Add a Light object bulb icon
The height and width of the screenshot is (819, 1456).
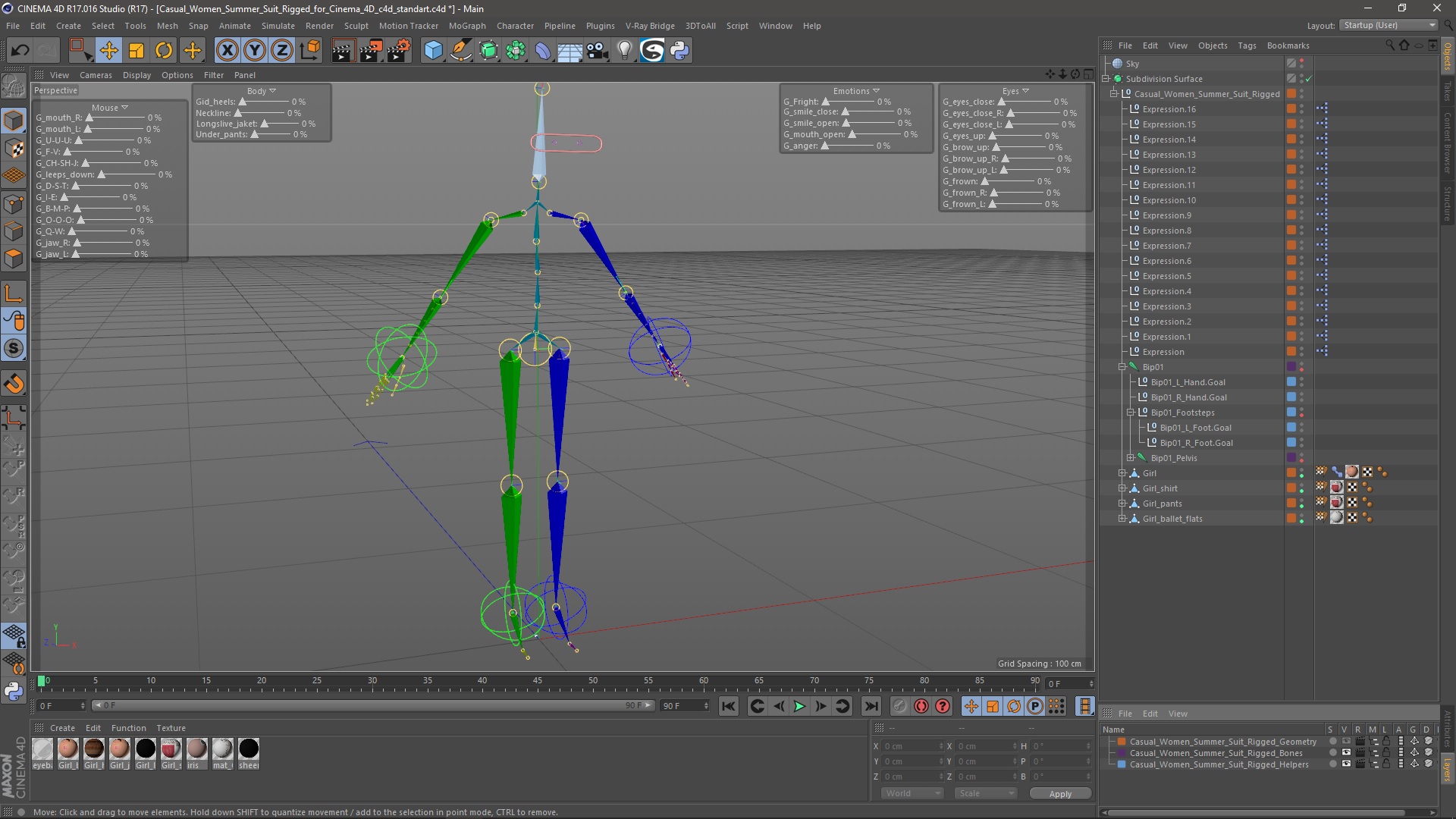(x=624, y=51)
